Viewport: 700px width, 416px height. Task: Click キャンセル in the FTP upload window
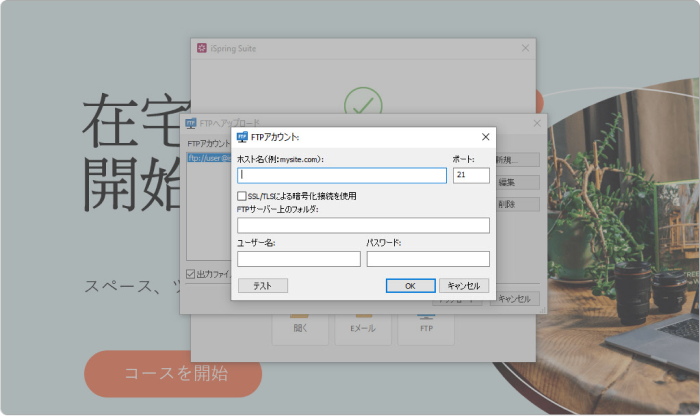click(514, 299)
